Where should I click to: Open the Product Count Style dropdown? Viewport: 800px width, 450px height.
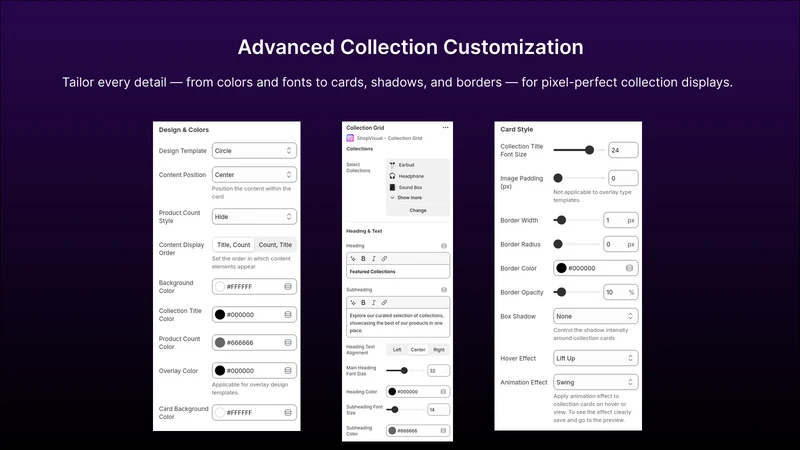click(254, 217)
